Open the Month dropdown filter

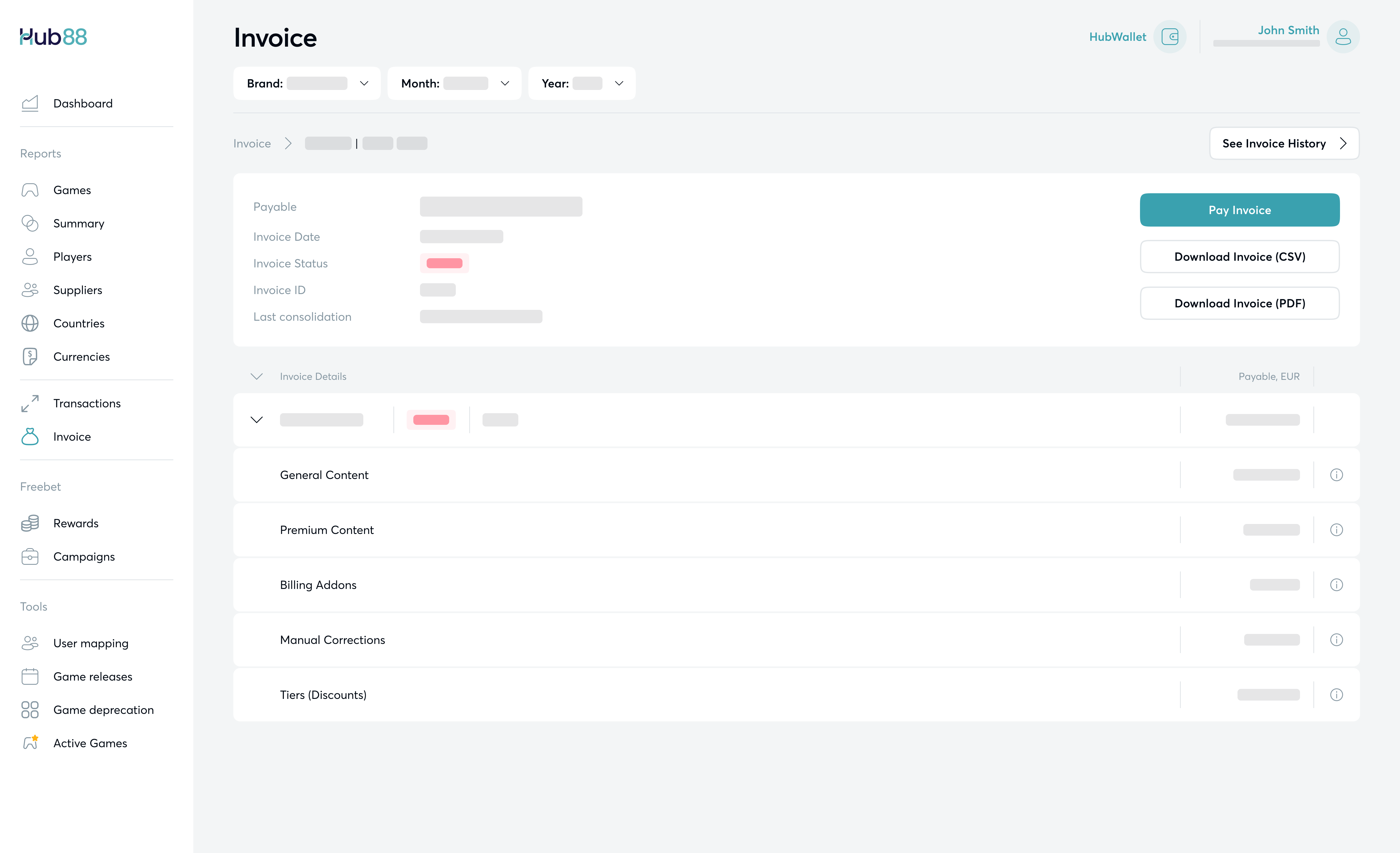[x=454, y=84]
